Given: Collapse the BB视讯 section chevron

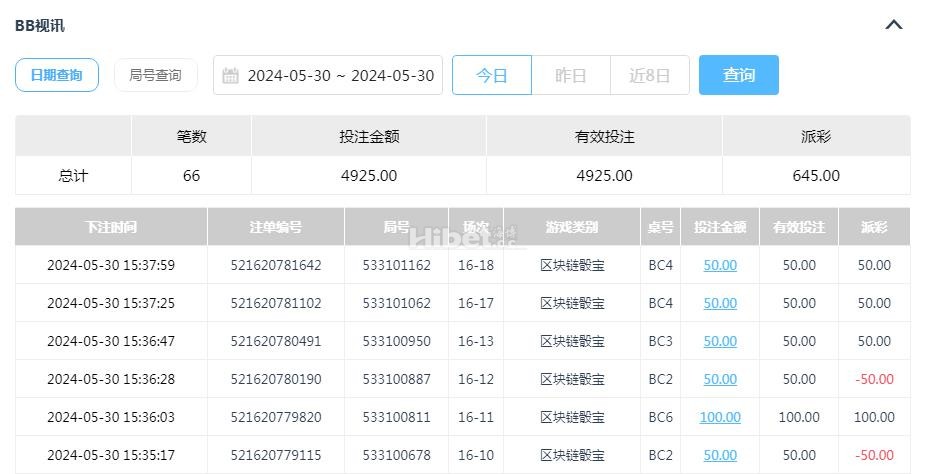Looking at the screenshot, I should [894, 25].
